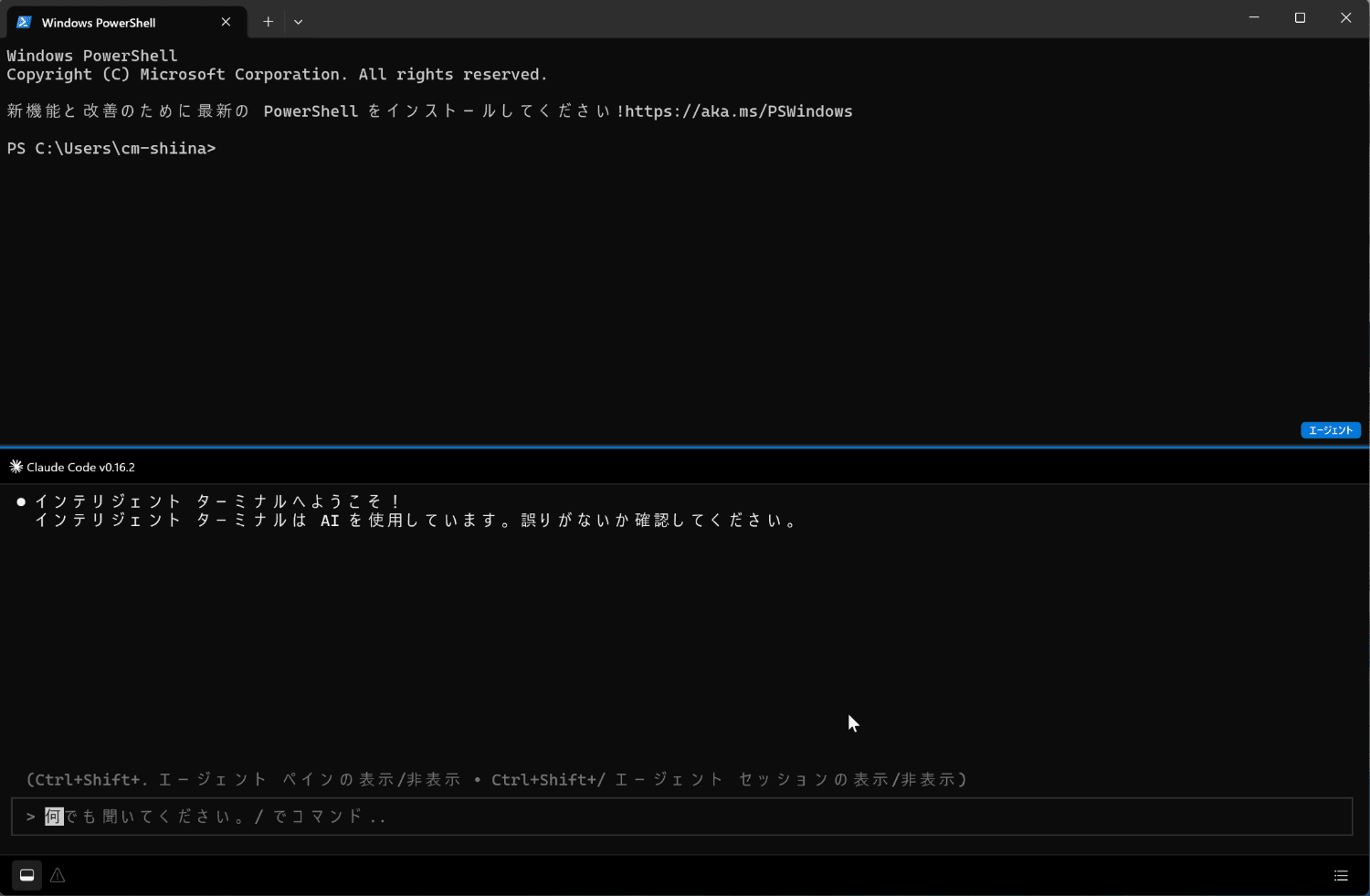Close the terminal window

click(1345, 18)
